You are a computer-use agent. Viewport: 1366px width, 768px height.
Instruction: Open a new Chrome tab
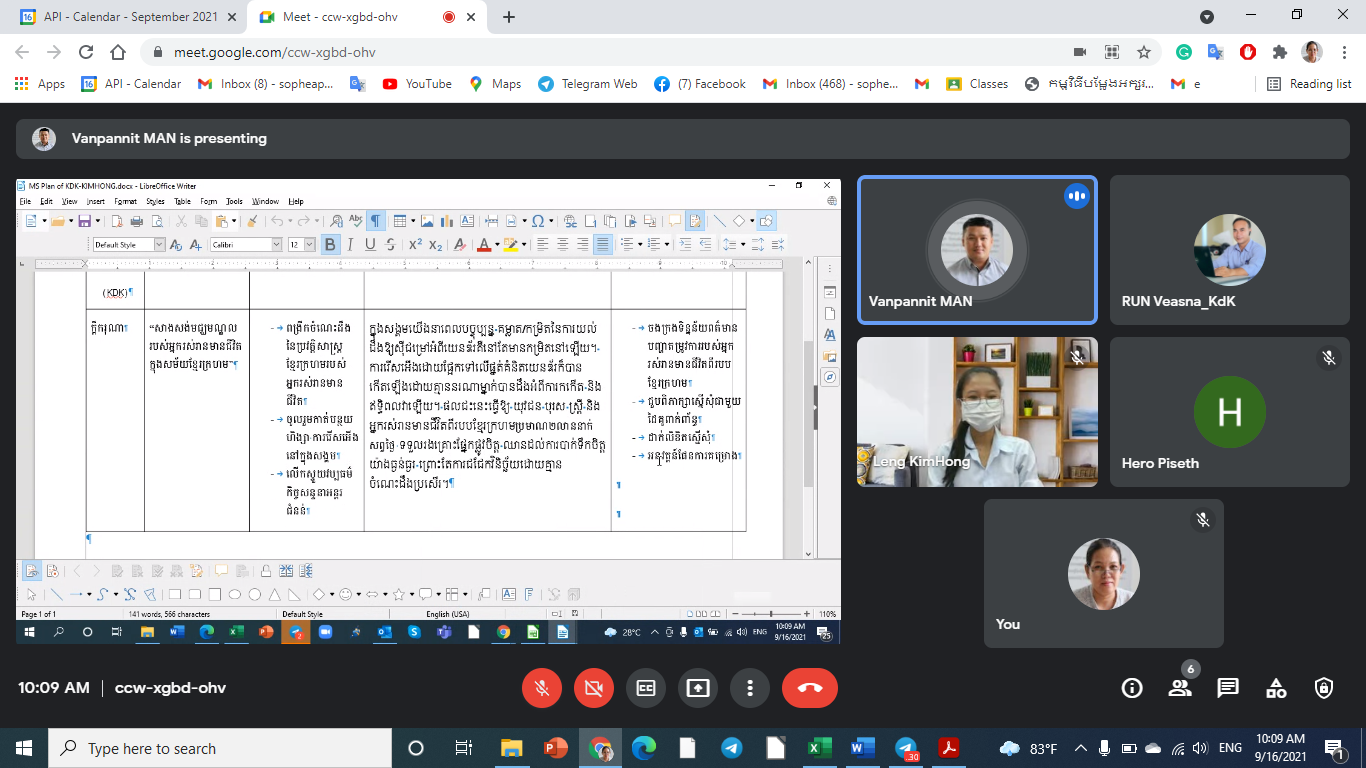[509, 17]
